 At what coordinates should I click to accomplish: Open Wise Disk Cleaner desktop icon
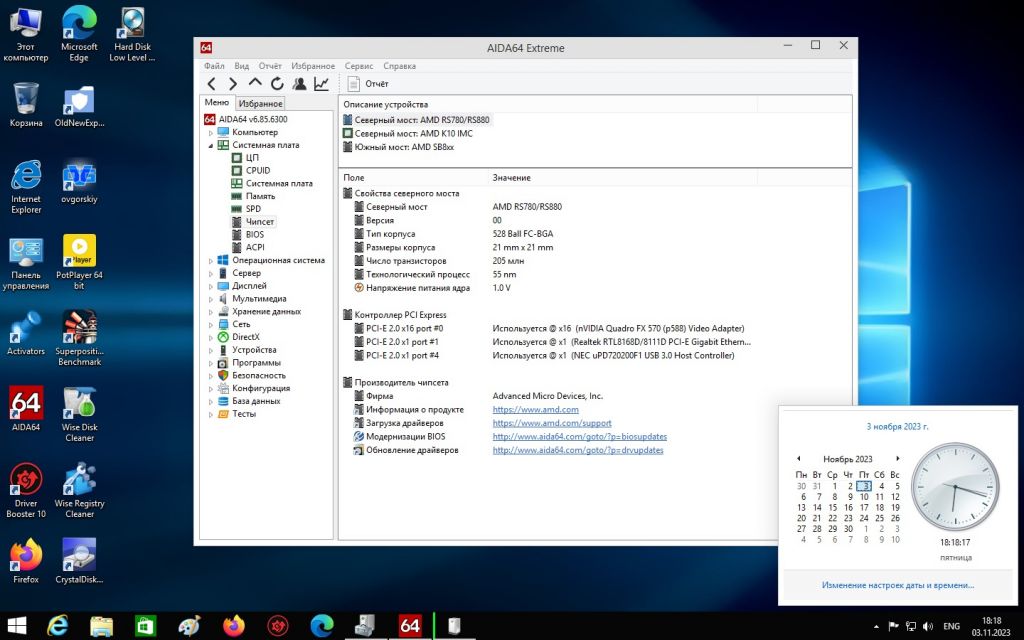pos(79,415)
